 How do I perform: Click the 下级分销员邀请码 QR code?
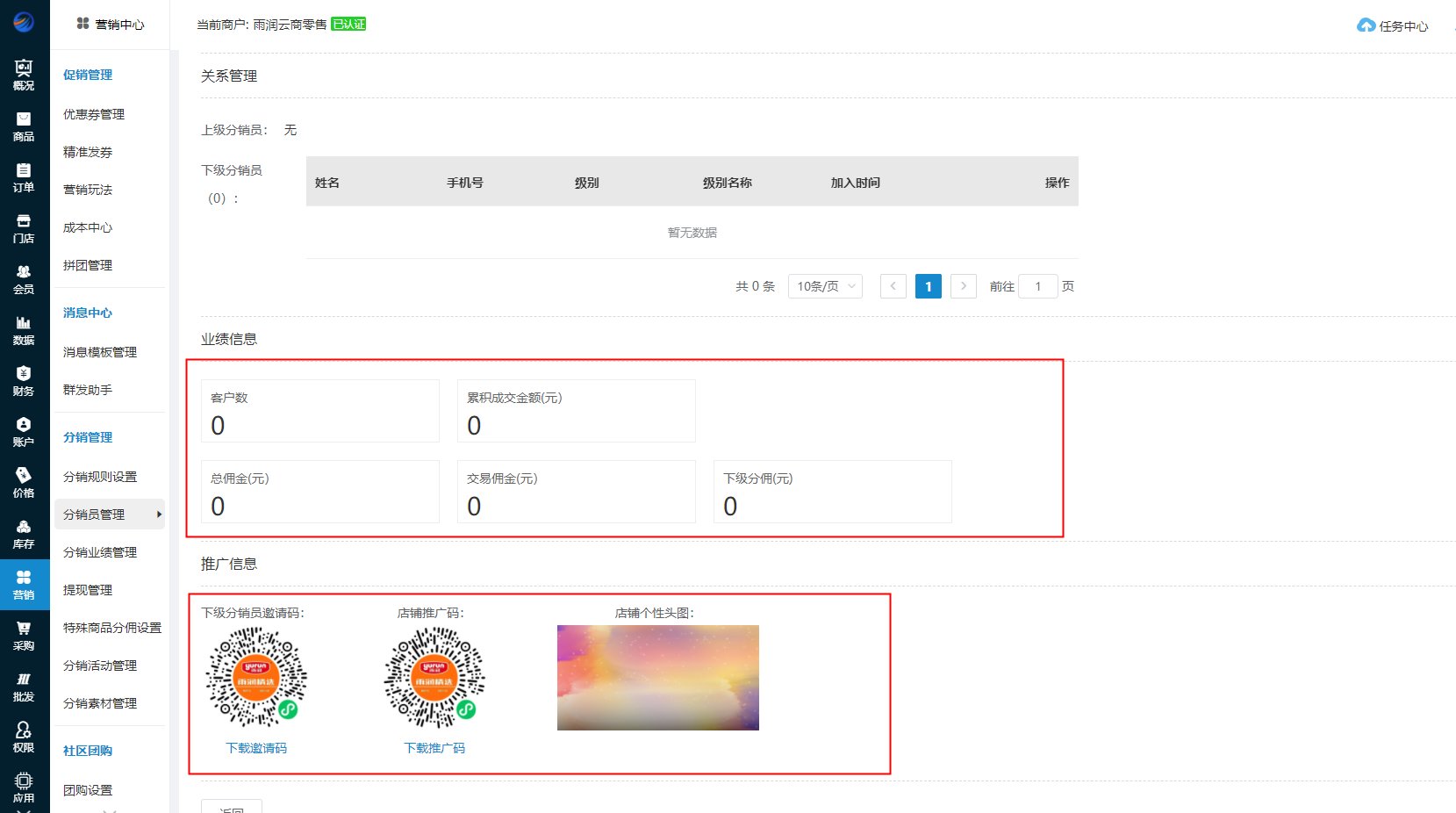(256, 677)
